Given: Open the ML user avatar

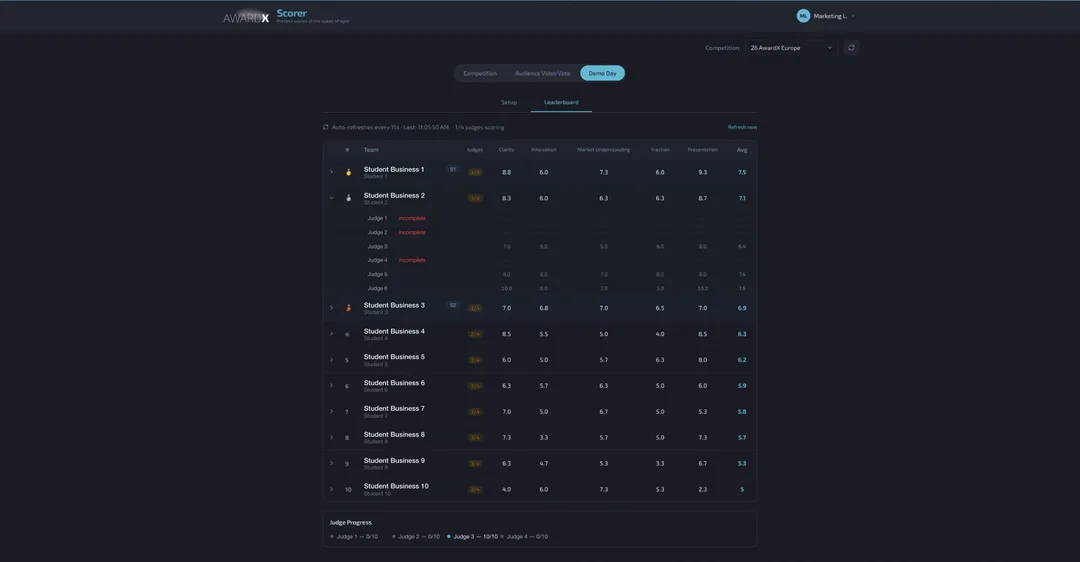Looking at the screenshot, I should (803, 16).
